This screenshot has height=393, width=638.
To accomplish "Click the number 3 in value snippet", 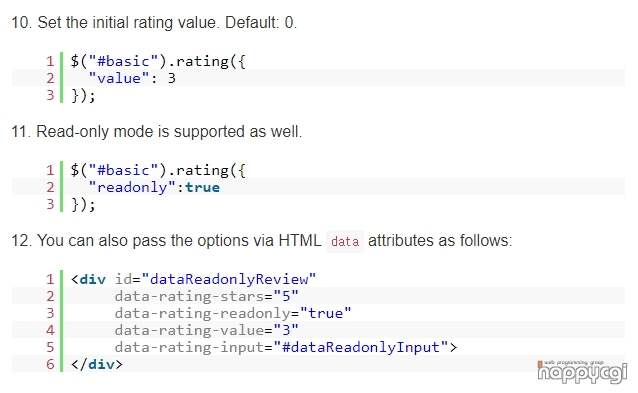I will [x=172, y=78].
